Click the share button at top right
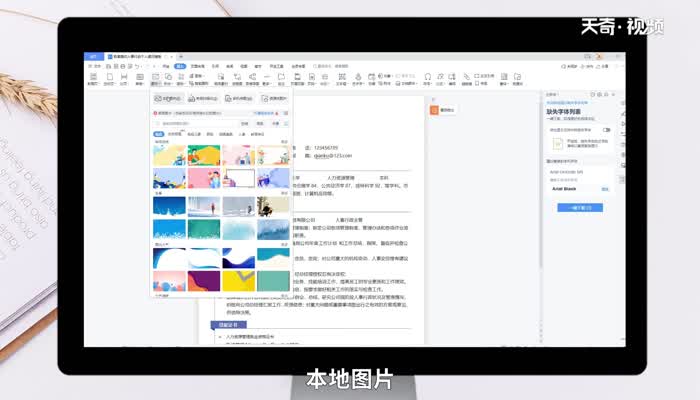The height and width of the screenshot is (400, 700). 603,66
